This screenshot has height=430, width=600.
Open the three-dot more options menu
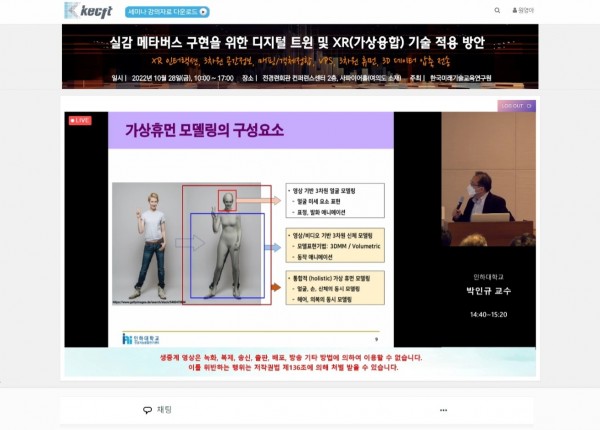(x=443, y=410)
